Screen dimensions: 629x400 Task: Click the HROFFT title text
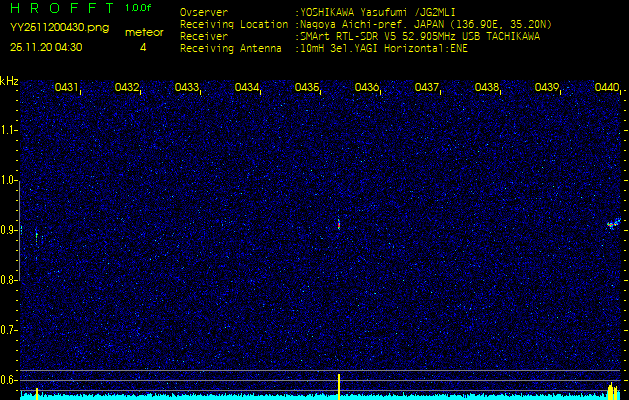(x=58, y=9)
